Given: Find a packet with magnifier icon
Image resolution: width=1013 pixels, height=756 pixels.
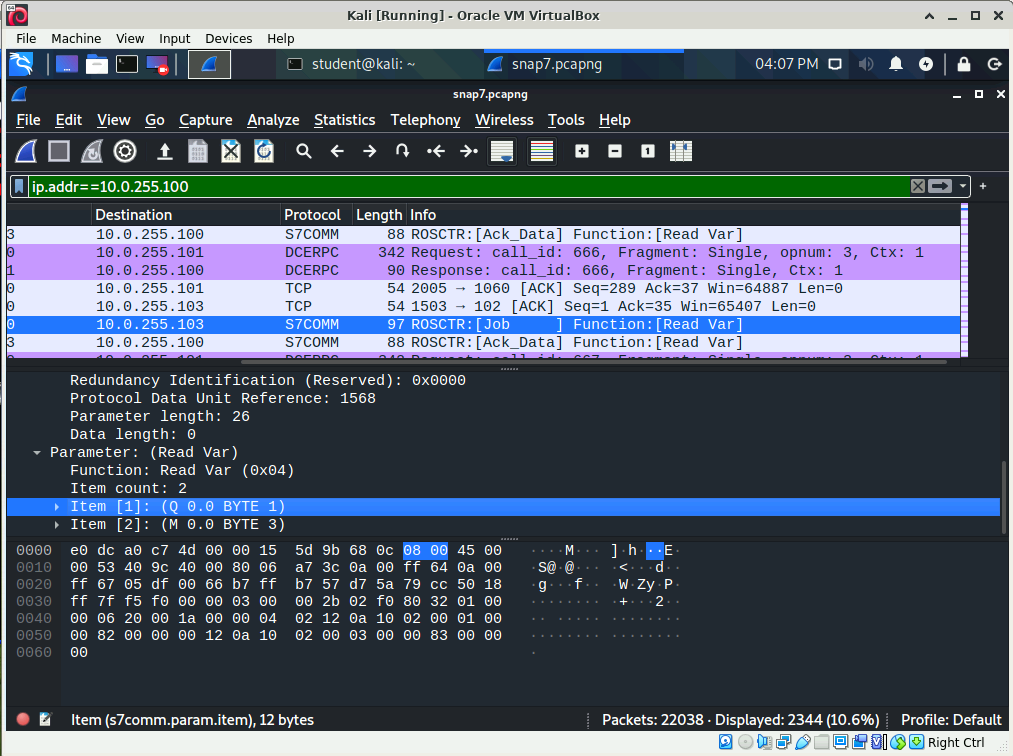Looking at the screenshot, I should point(304,151).
